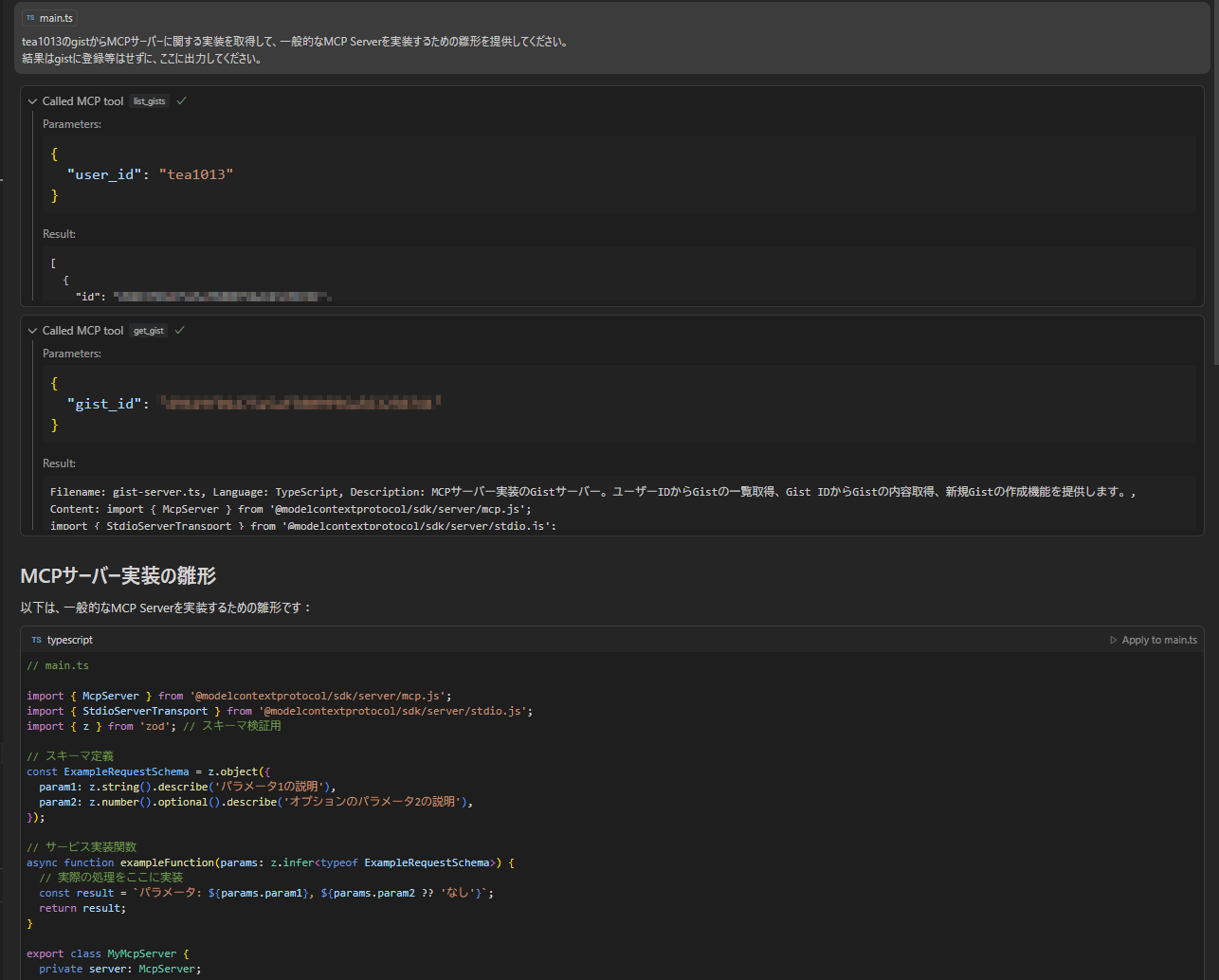Click the user prompt message text
This screenshot has height=980, width=1219.
click(x=295, y=50)
